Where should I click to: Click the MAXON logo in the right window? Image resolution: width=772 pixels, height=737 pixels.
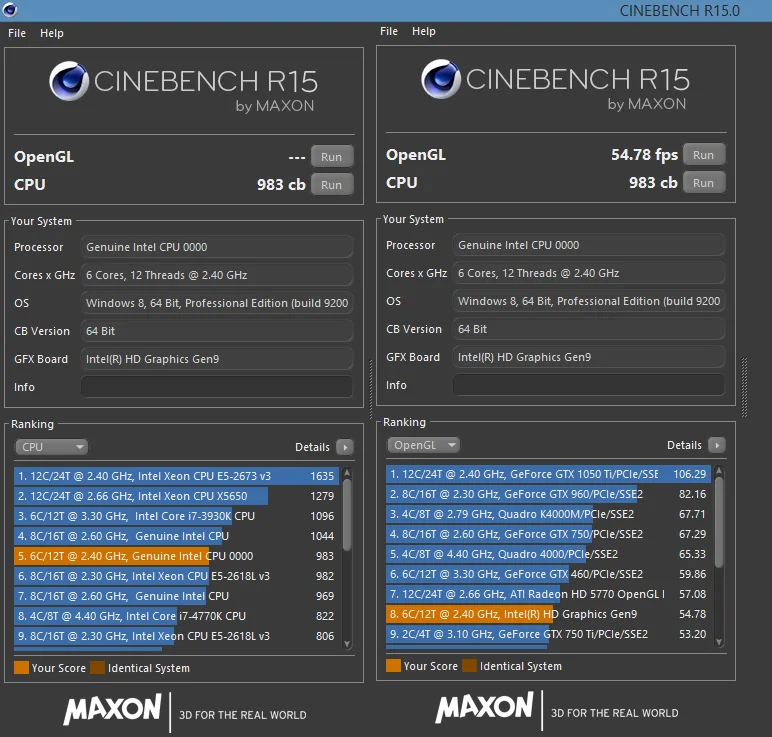pos(484,707)
